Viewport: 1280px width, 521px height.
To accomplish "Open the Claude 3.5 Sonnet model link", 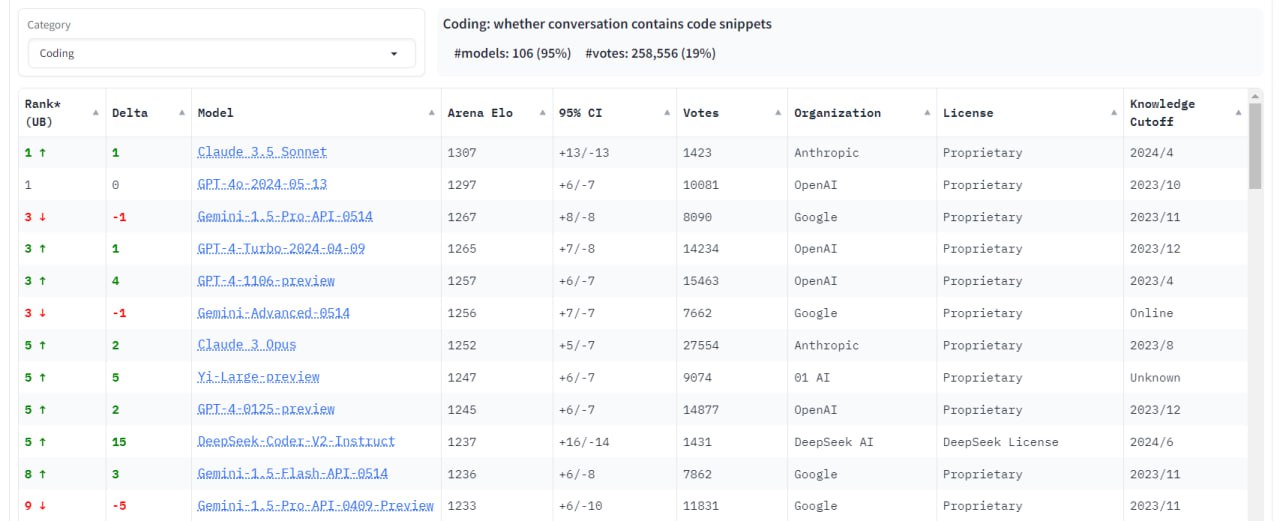I will pyautogui.click(x=262, y=152).
